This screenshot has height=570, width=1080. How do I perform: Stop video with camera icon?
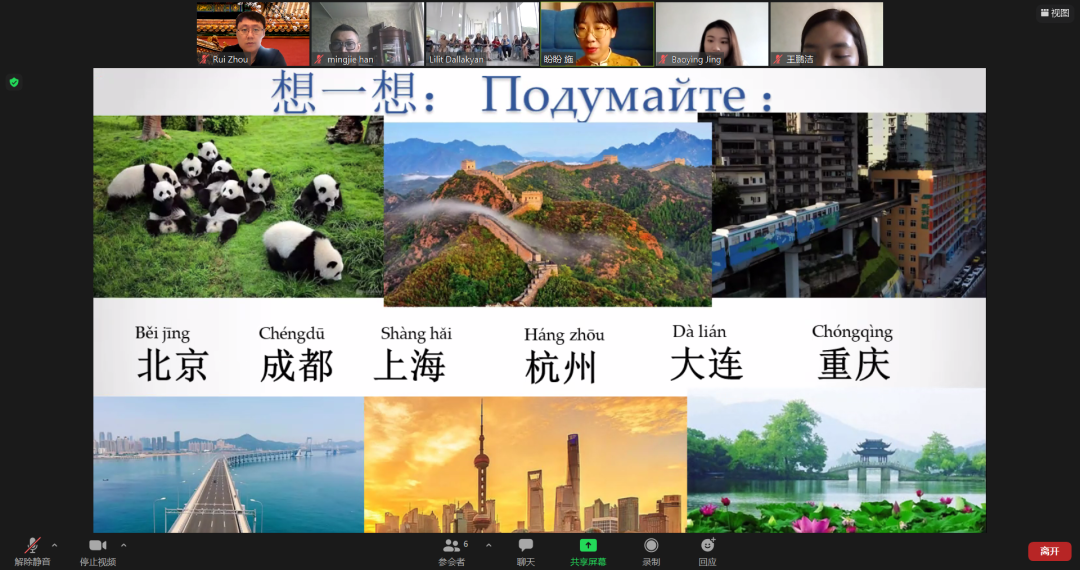tap(98, 551)
